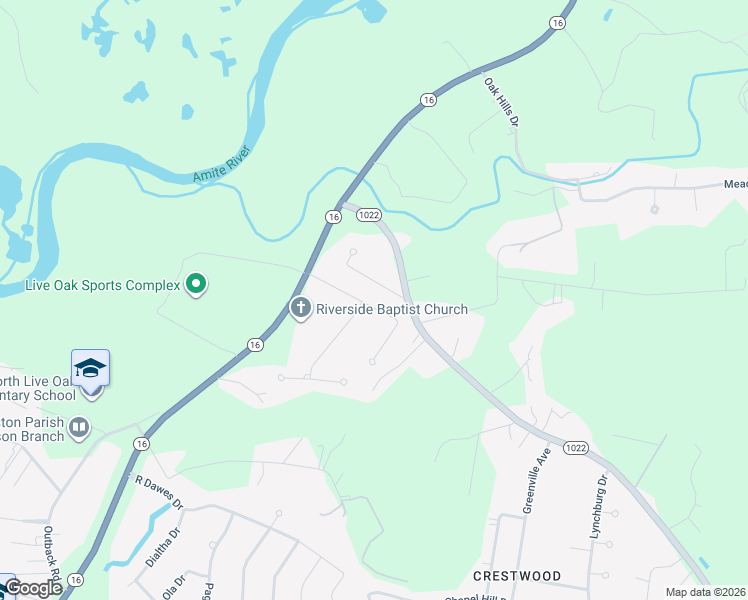Click the Livingston Parish library branch icon
This screenshot has width=748, height=600.
click(x=79, y=427)
